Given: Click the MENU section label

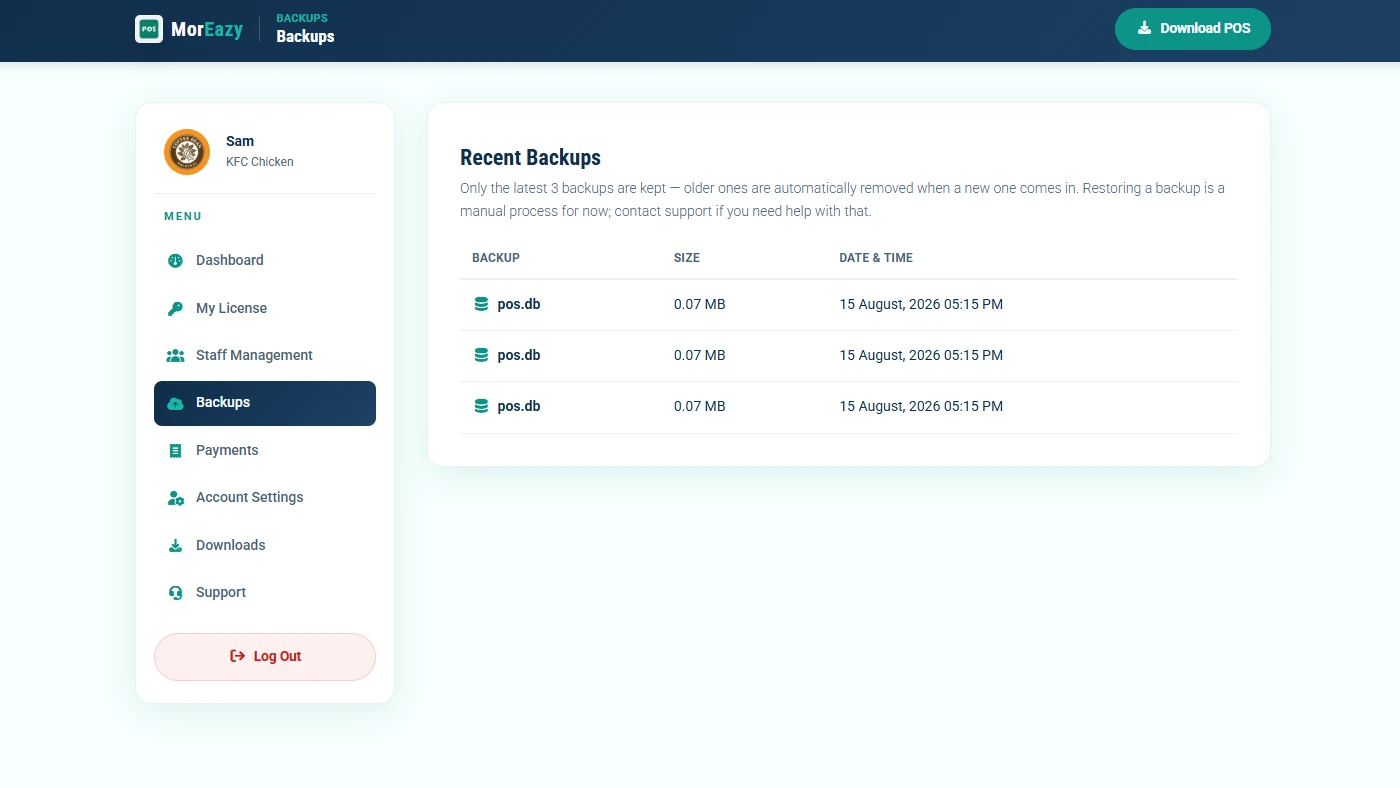Looking at the screenshot, I should 183,216.
